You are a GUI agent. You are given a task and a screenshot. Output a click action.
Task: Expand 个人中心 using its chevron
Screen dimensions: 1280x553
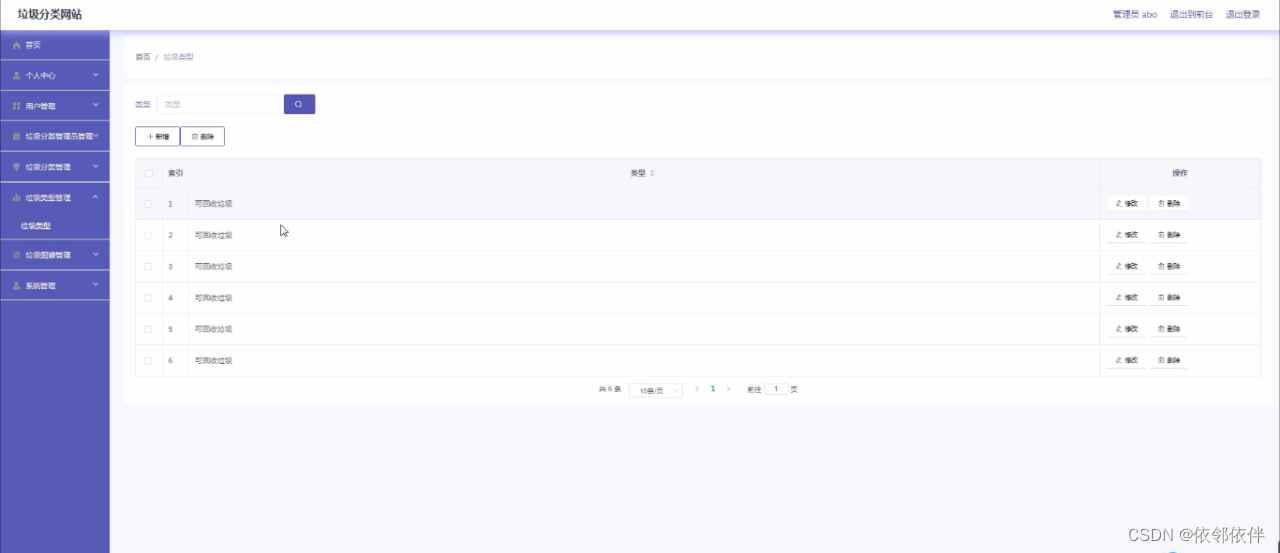(x=96, y=75)
